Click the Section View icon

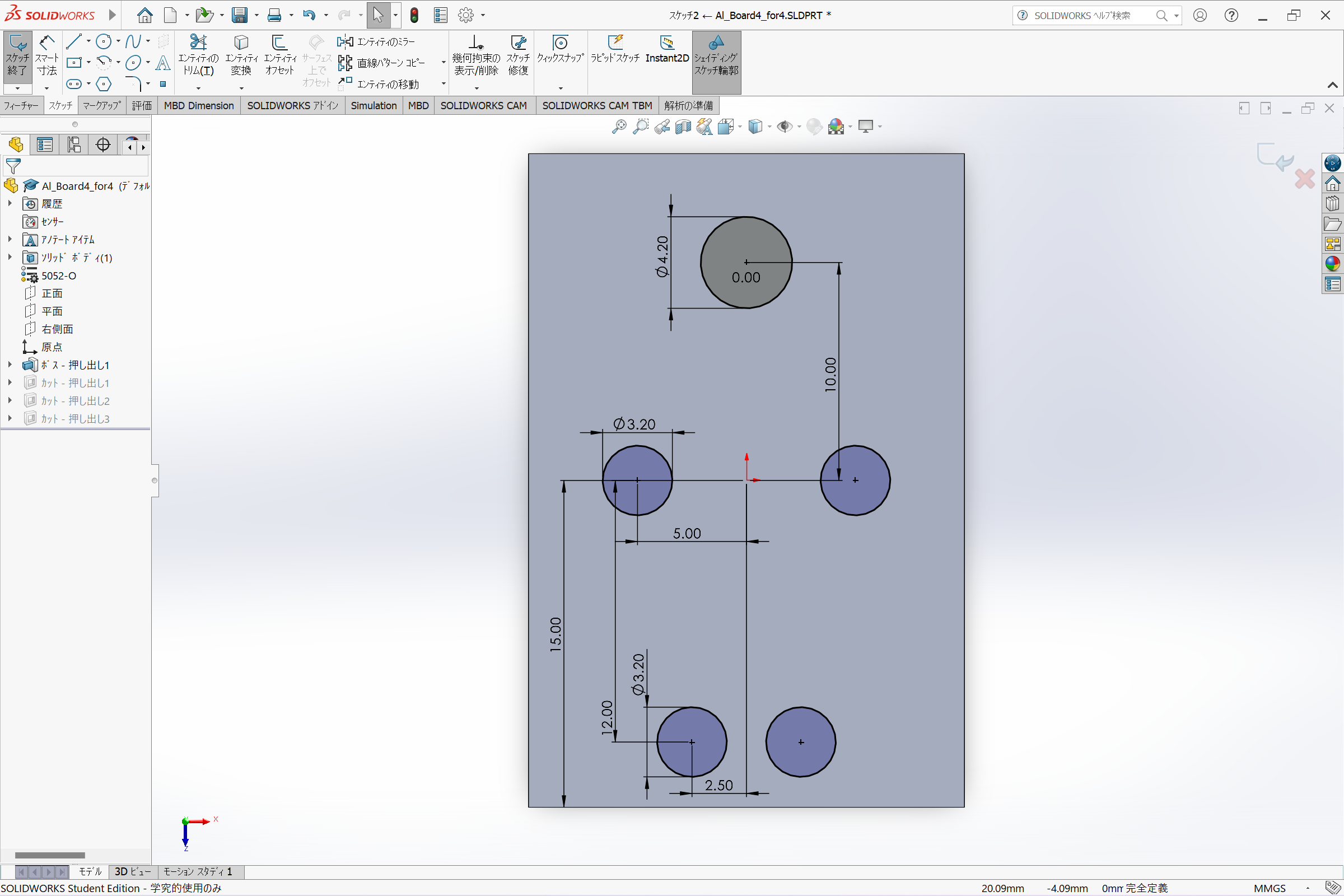(x=683, y=127)
